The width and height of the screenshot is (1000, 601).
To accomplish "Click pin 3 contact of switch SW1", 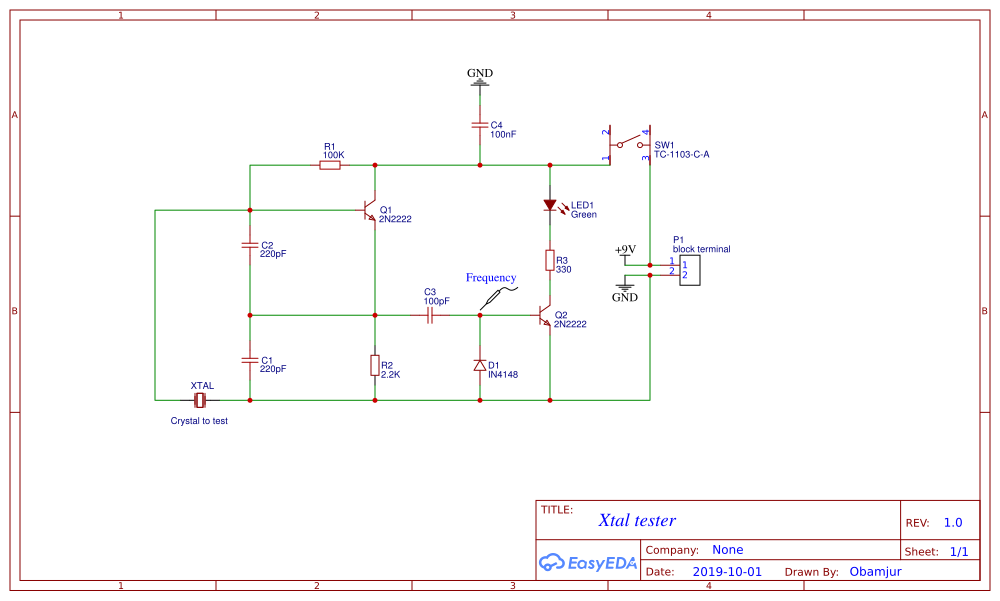I will coord(649,158).
